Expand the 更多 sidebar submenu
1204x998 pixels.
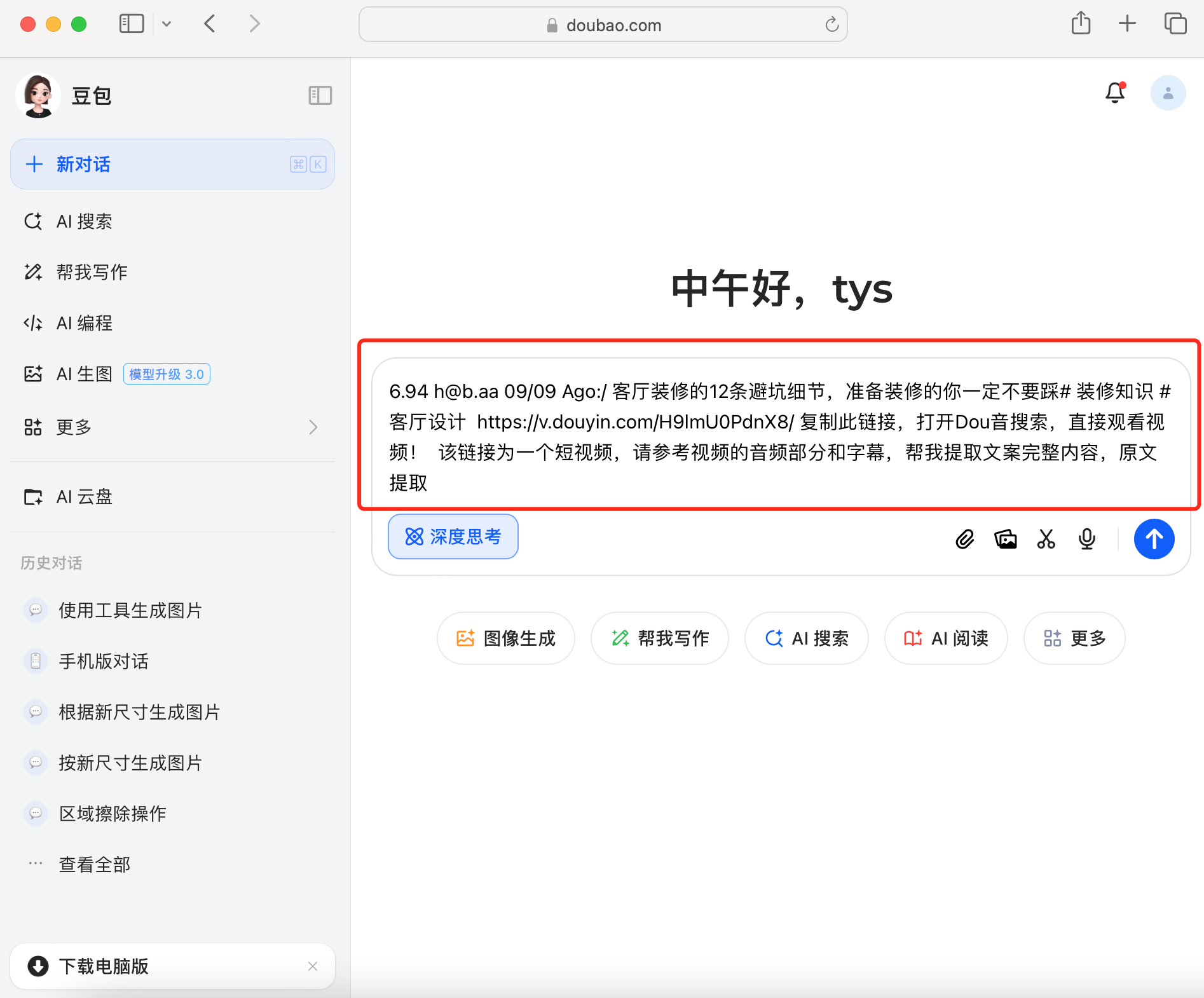pyautogui.click(x=172, y=427)
